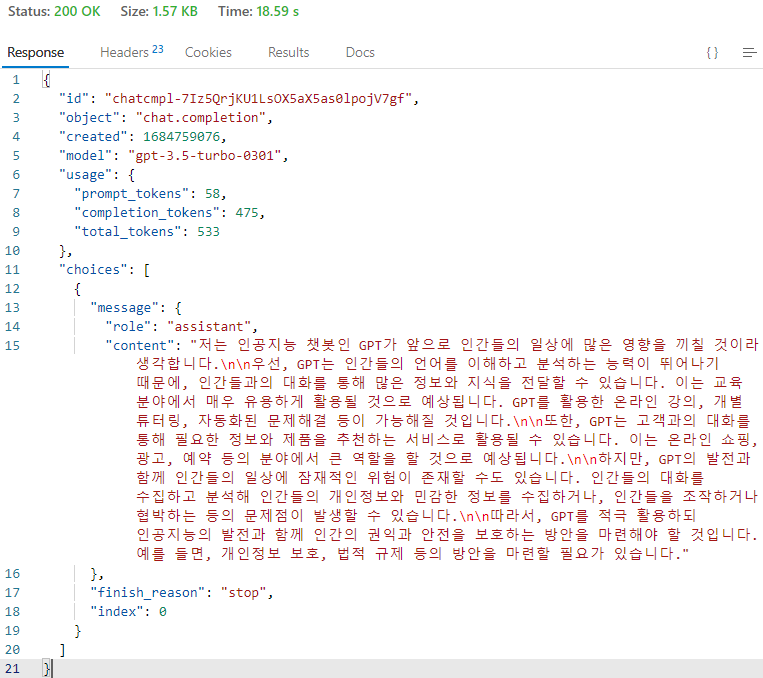The height and width of the screenshot is (678, 763).
Task: Click the Status 200 OK text
Action: (x=54, y=12)
